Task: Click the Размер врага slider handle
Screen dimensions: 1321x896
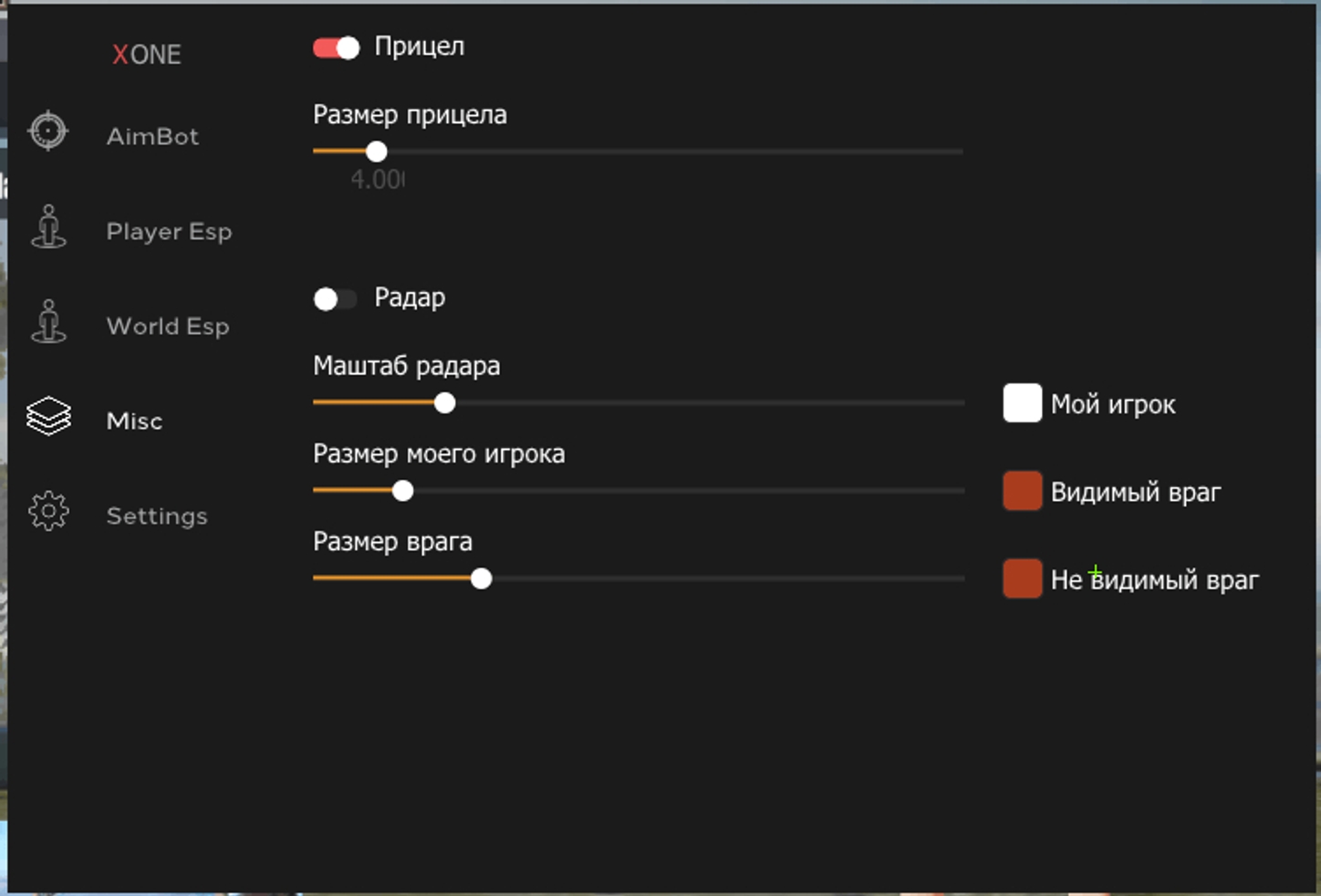Action: 481,578
